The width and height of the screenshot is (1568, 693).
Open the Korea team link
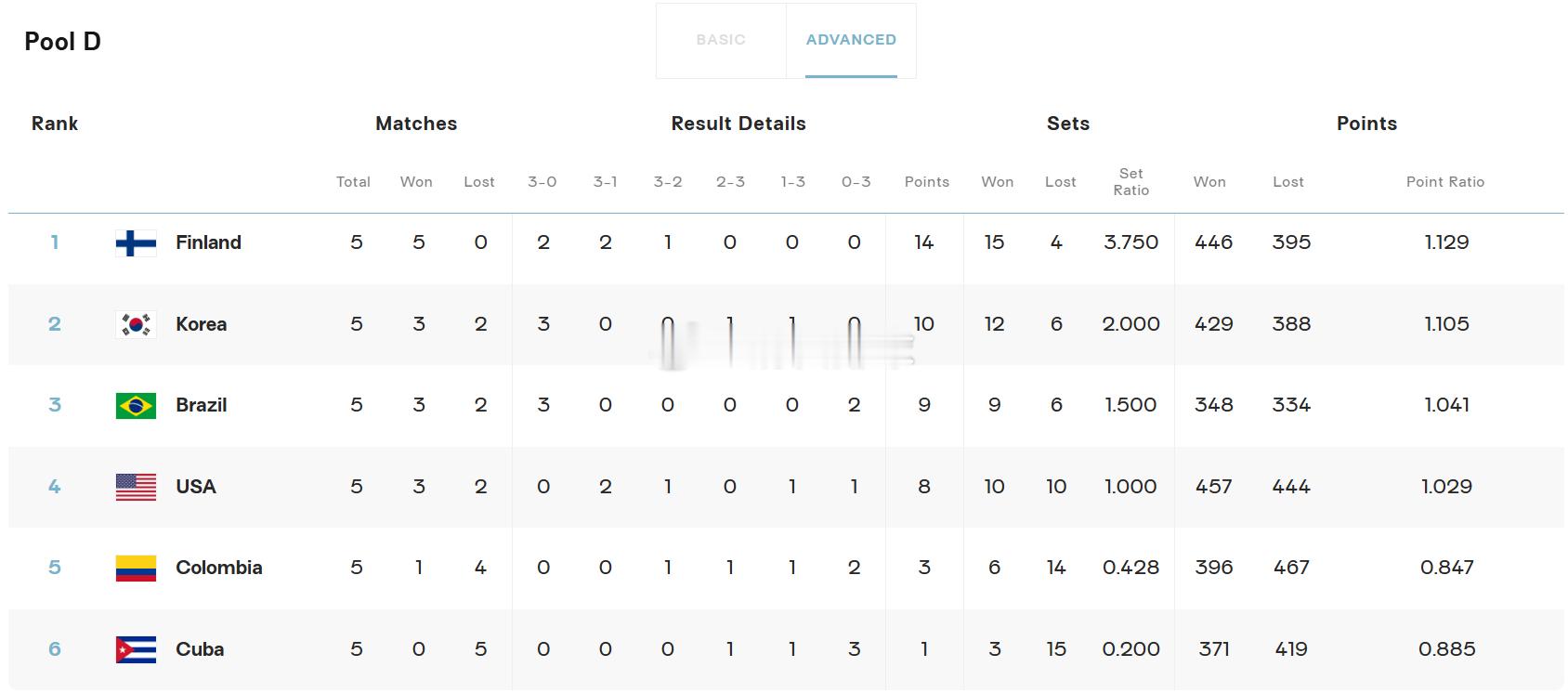(201, 324)
